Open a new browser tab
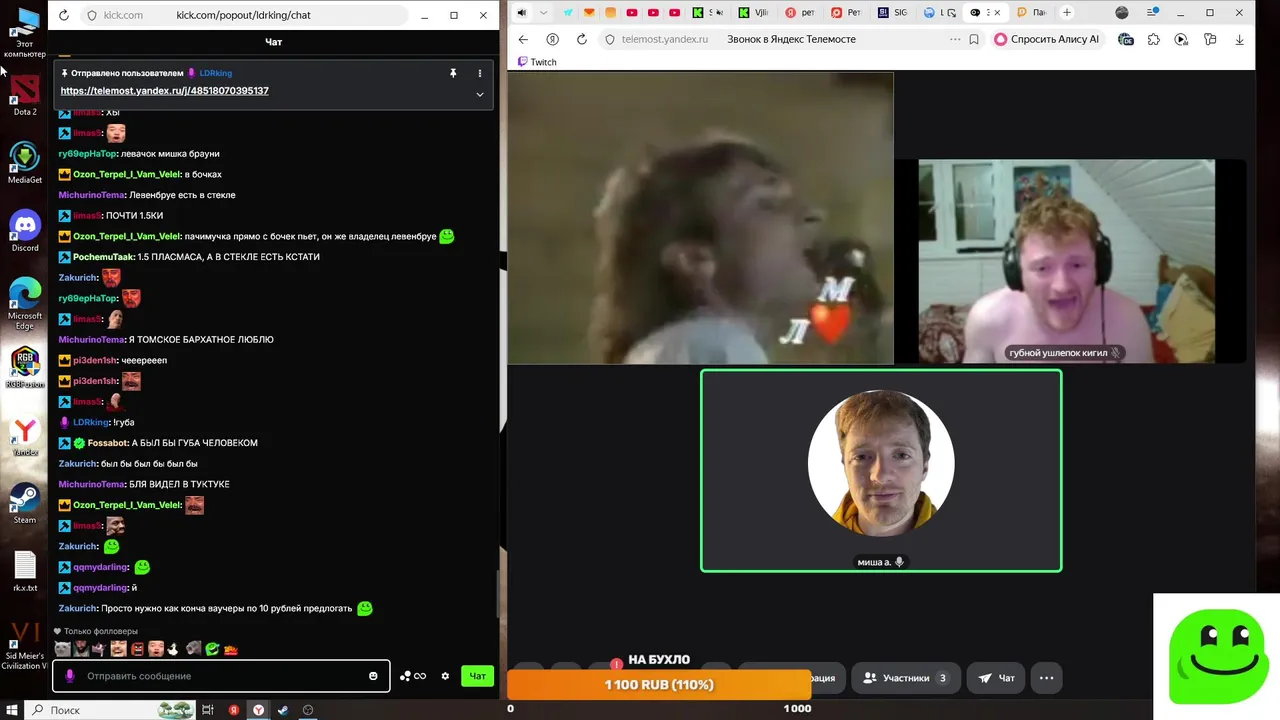Image resolution: width=1280 pixels, height=720 pixels. [1067, 13]
